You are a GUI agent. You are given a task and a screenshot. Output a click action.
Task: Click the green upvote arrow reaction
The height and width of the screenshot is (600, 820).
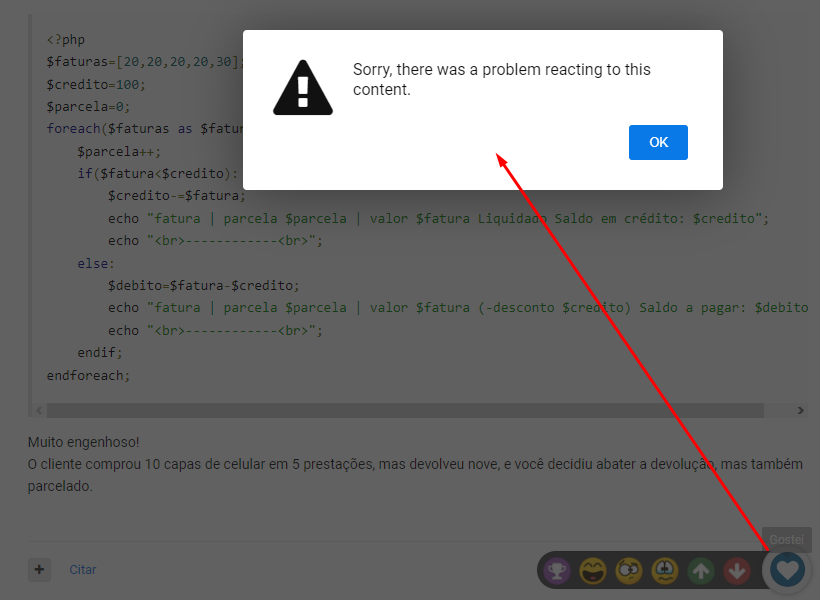[701, 570]
